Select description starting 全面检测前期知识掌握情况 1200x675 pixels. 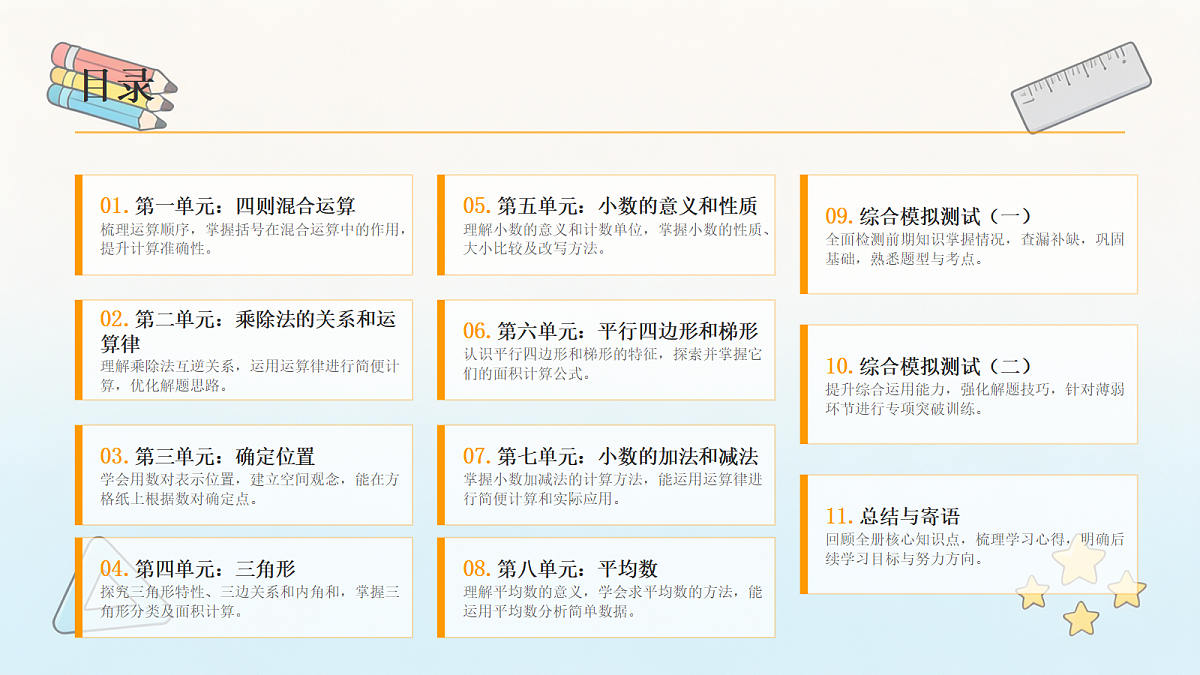(x=975, y=249)
